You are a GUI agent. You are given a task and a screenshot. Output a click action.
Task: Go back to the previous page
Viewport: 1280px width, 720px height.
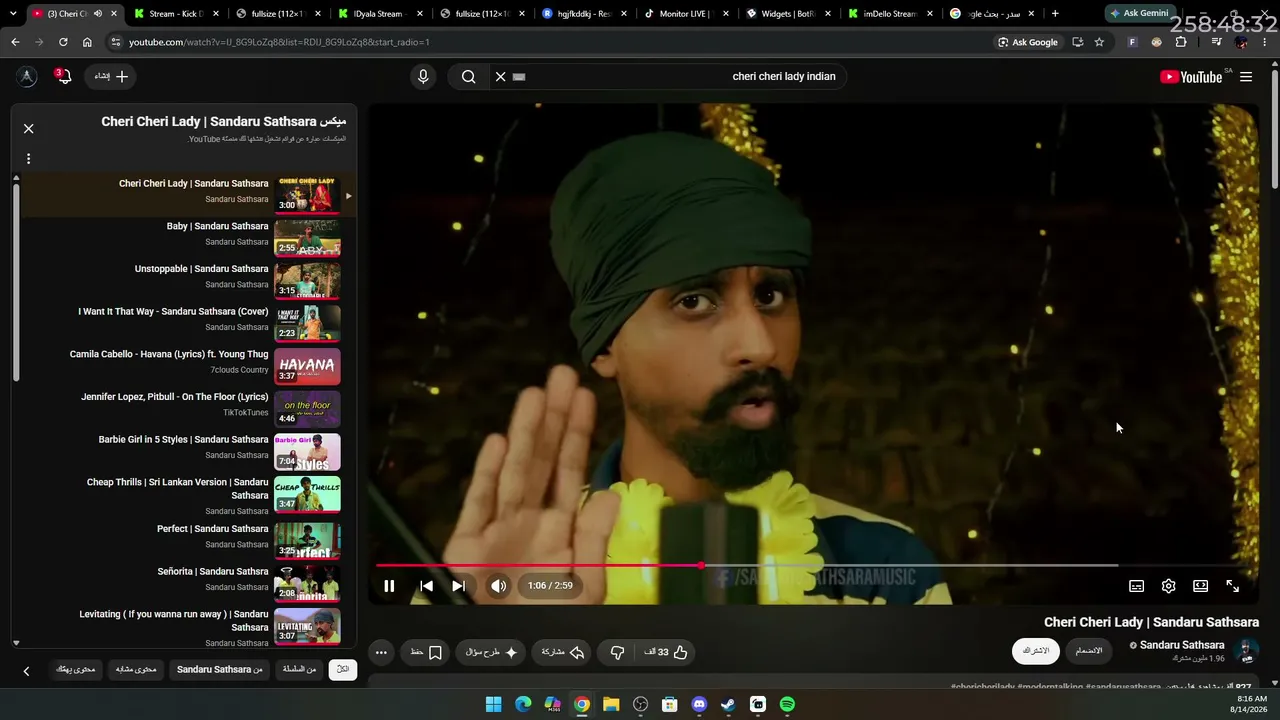(15, 42)
